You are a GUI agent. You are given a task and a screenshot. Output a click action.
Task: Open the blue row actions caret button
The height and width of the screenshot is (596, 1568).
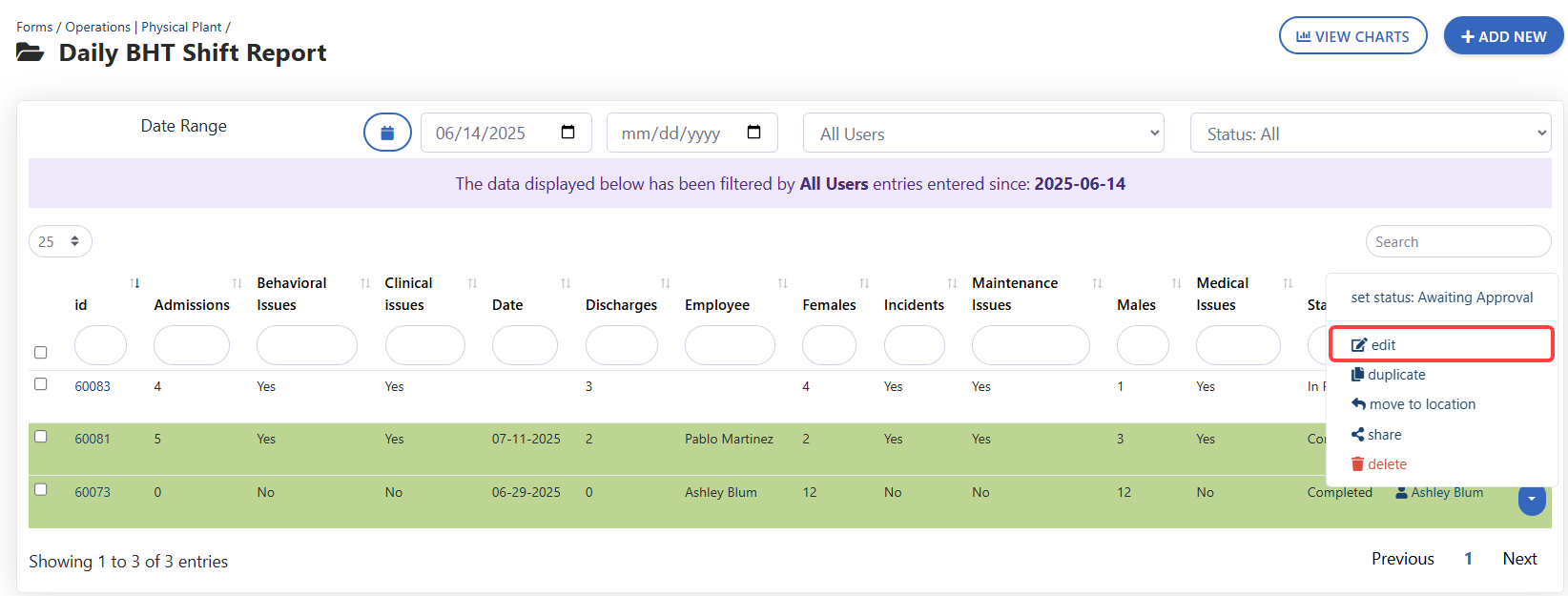tap(1531, 499)
